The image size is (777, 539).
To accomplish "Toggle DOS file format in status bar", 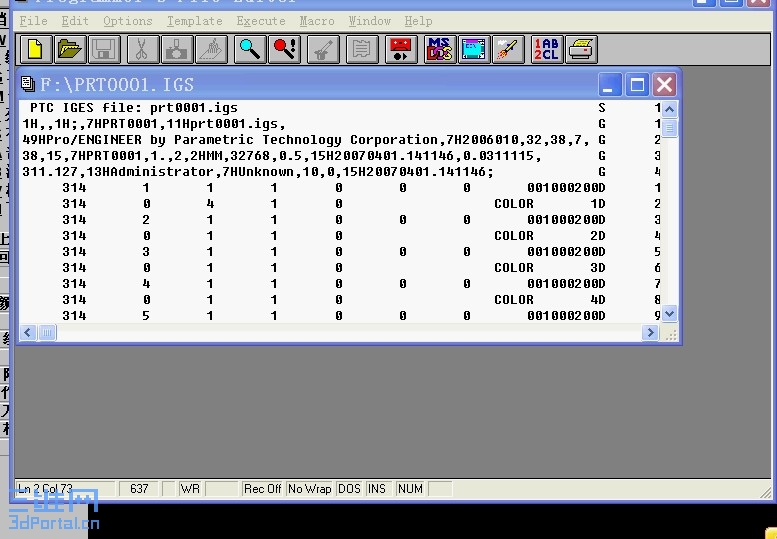I will click(x=349, y=489).
